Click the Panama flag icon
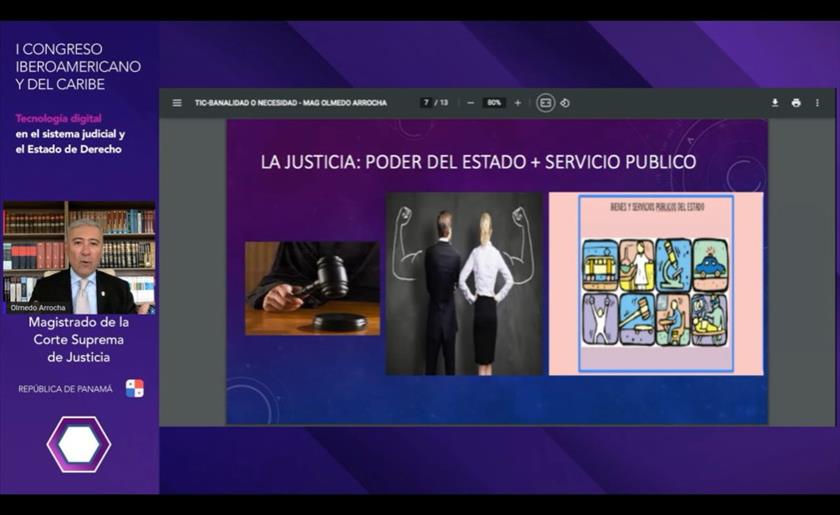Viewport: 840px width, 515px height. [x=134, y=389]
